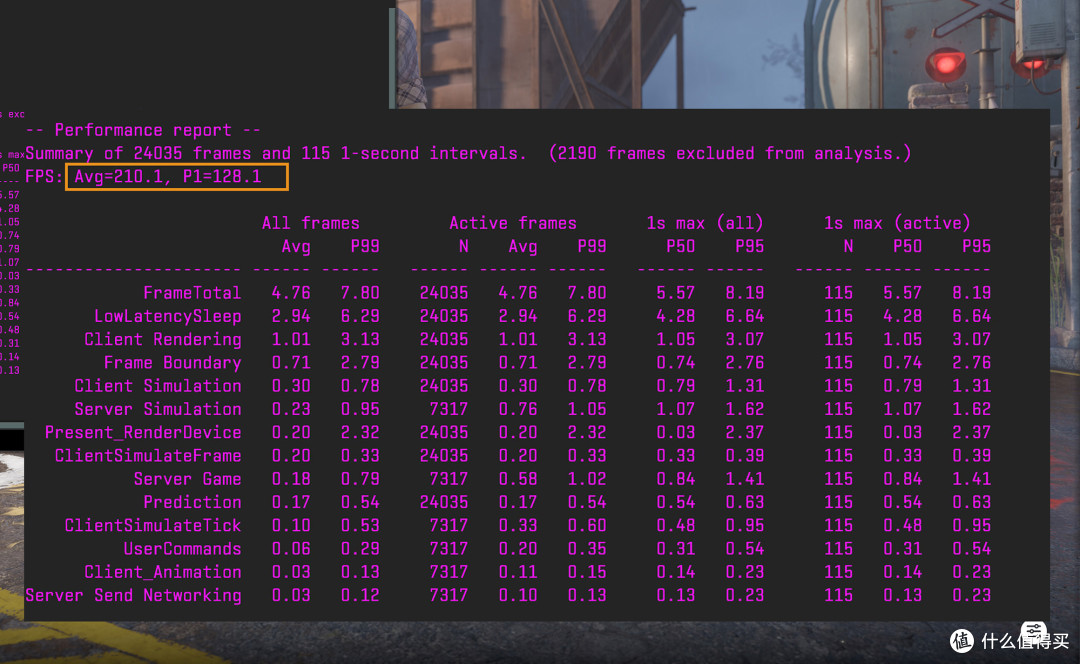Click Prediction's 1s max (active) N 115
The width and height of the screenshot is (1080, 664).
click(x=838, y=502)
